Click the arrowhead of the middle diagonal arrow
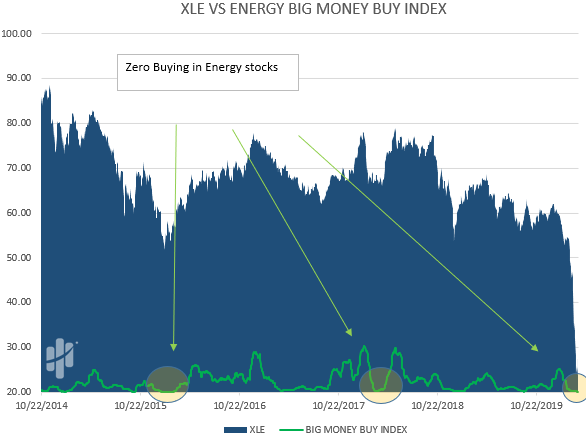Viewport: 586px width, 440px height. (349, 332)
